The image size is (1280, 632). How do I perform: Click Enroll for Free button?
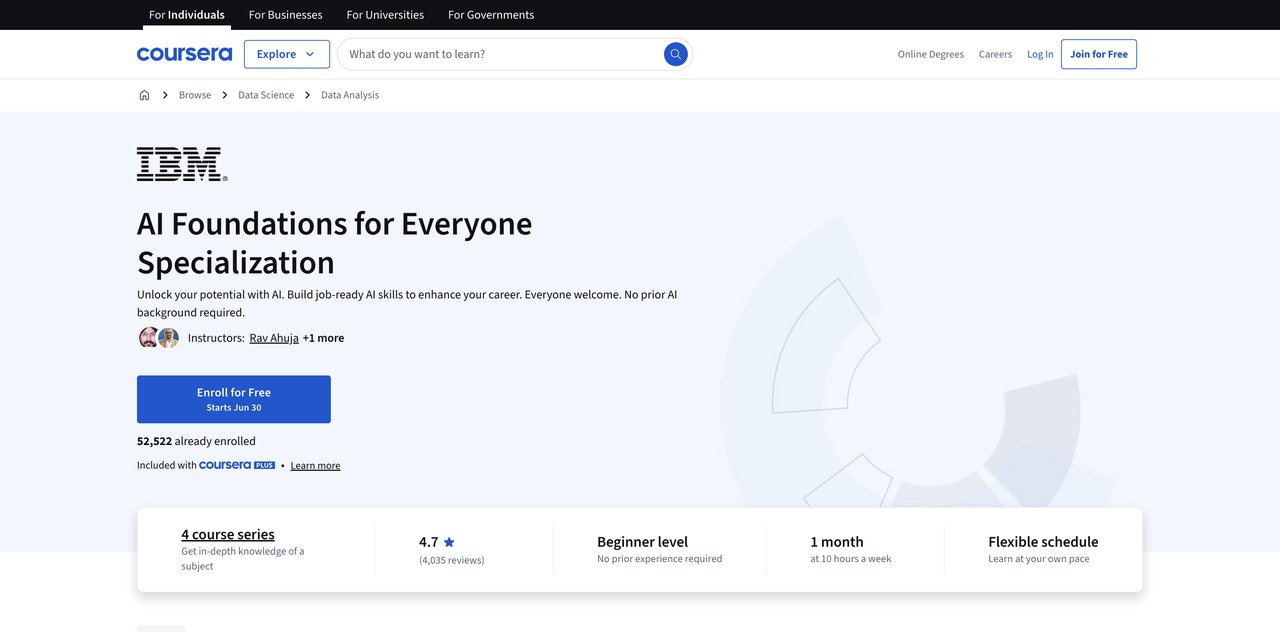234,399
